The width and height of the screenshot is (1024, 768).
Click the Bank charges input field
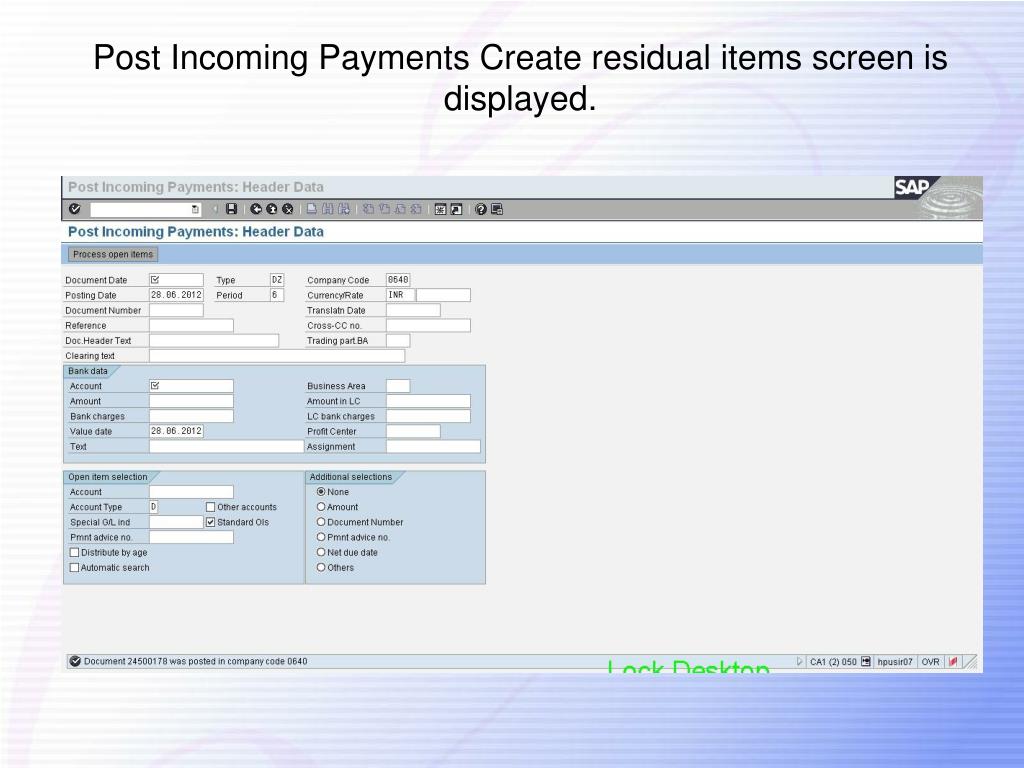click(191, 416)
